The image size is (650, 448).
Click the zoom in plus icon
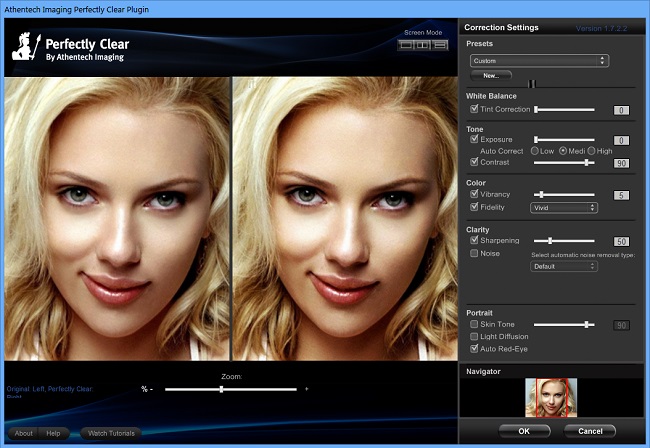306,389
